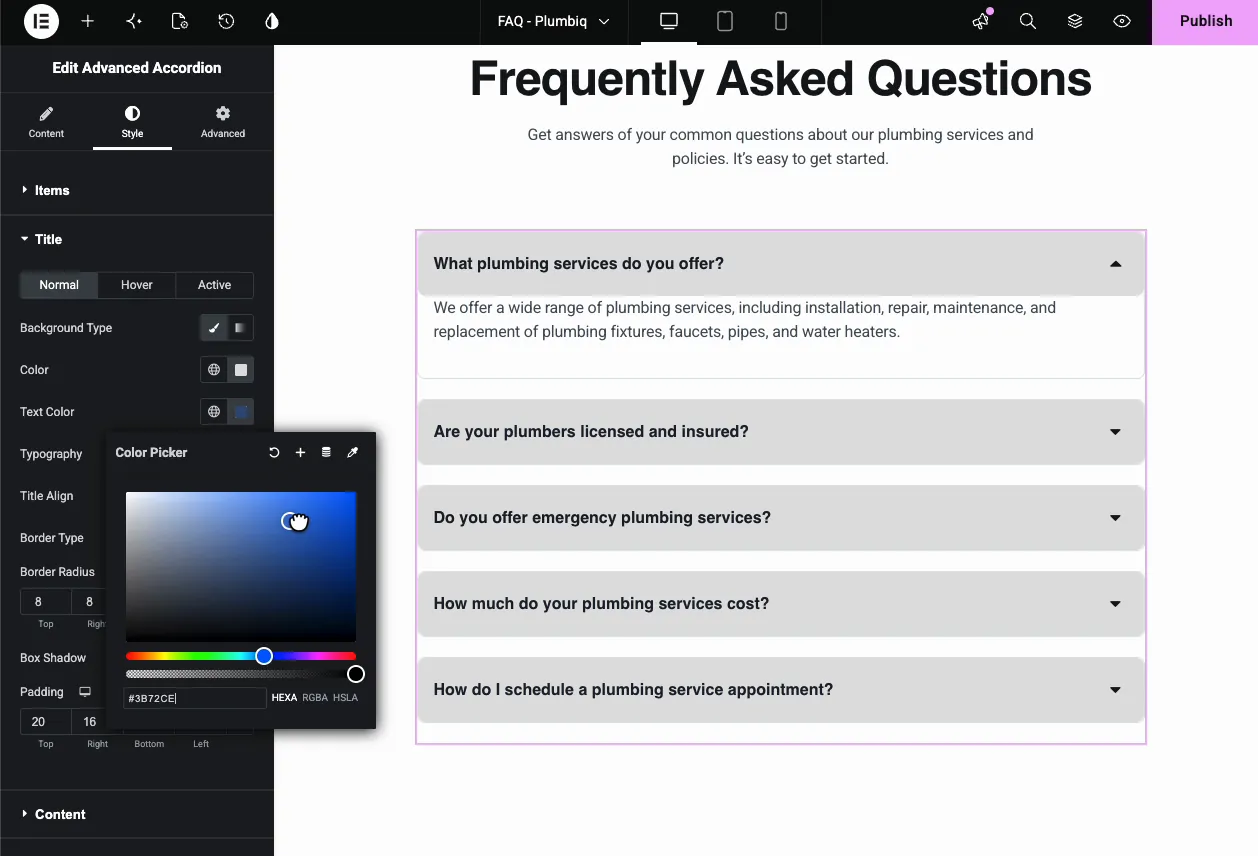The image size is (1258, 856).
Task: Switch to the Content tab
Action: (46, 122)
